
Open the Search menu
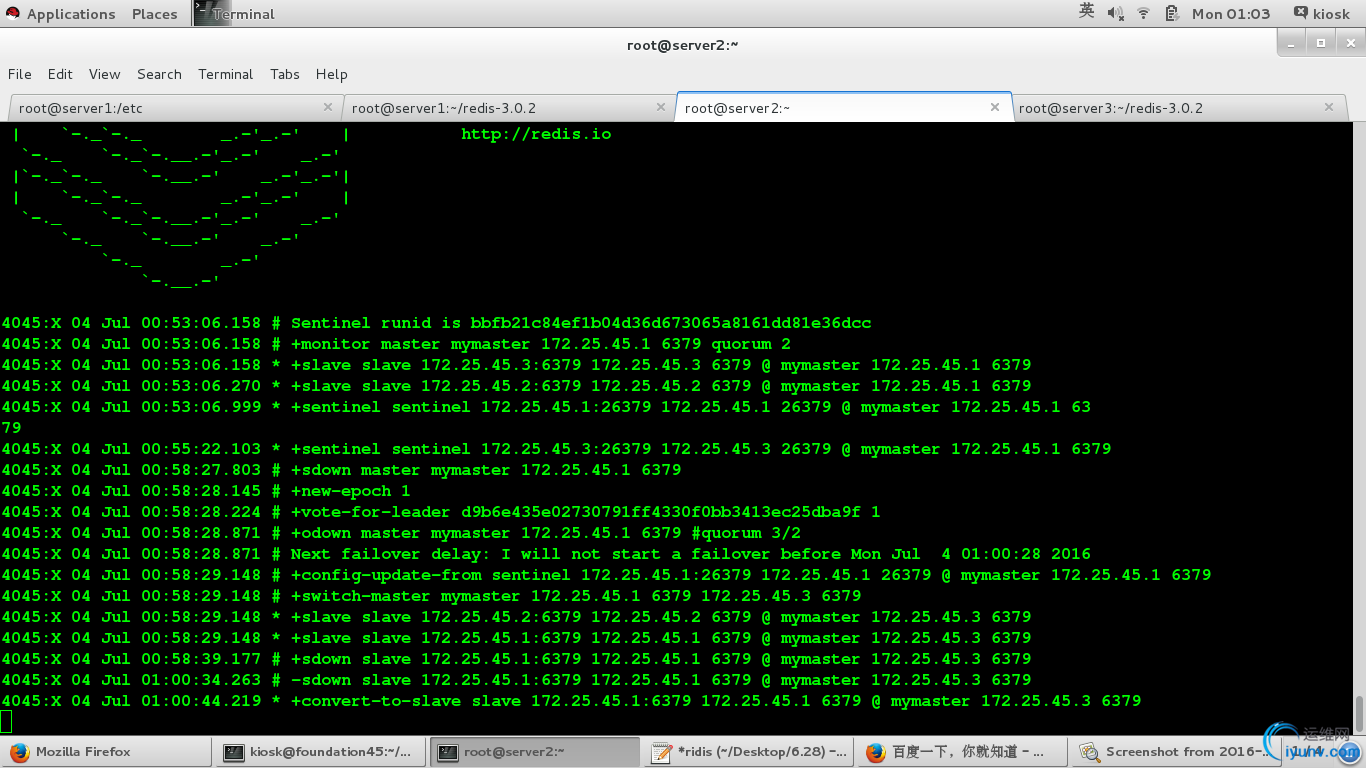[x=159, y=74]
